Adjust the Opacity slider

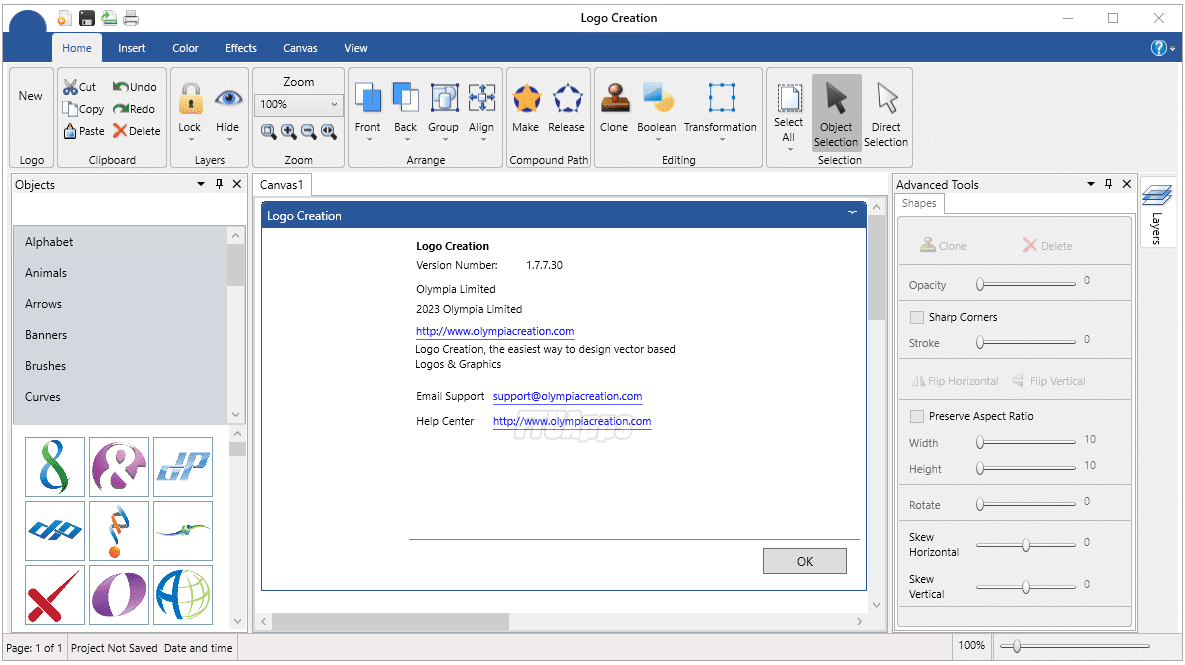[1026, 285]
